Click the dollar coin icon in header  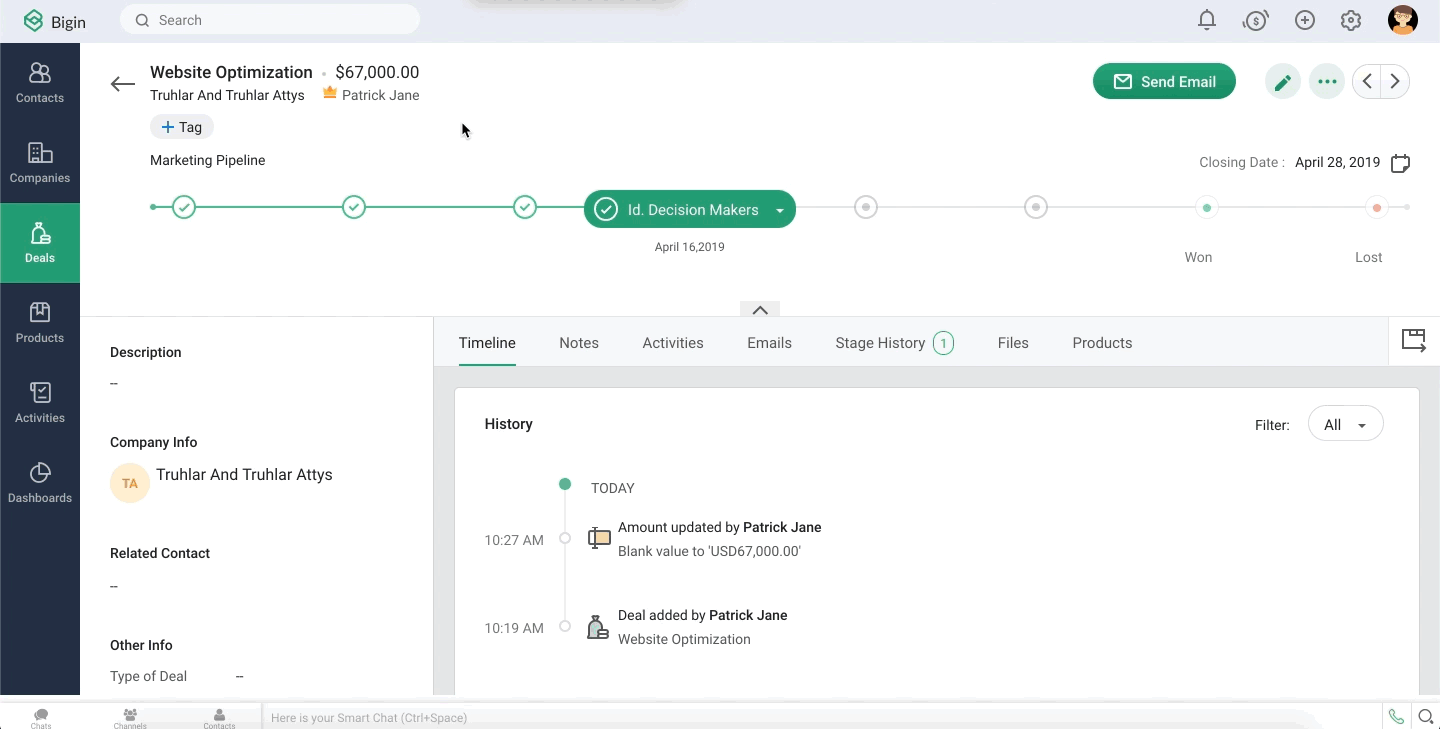click(1256, 20)
